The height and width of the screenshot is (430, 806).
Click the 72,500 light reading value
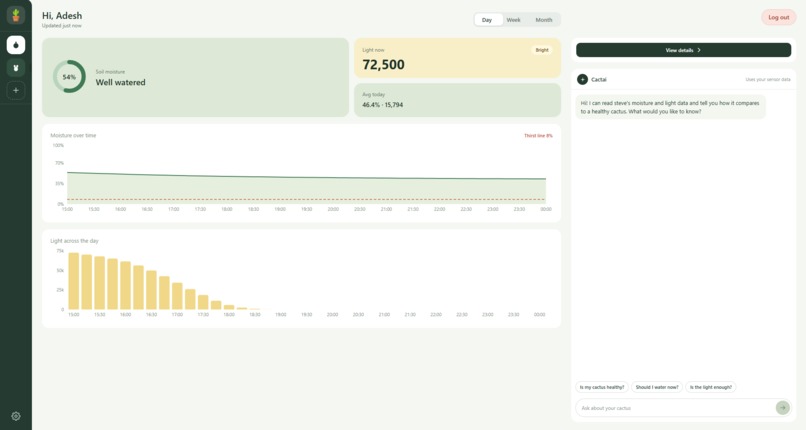[383, 65]
